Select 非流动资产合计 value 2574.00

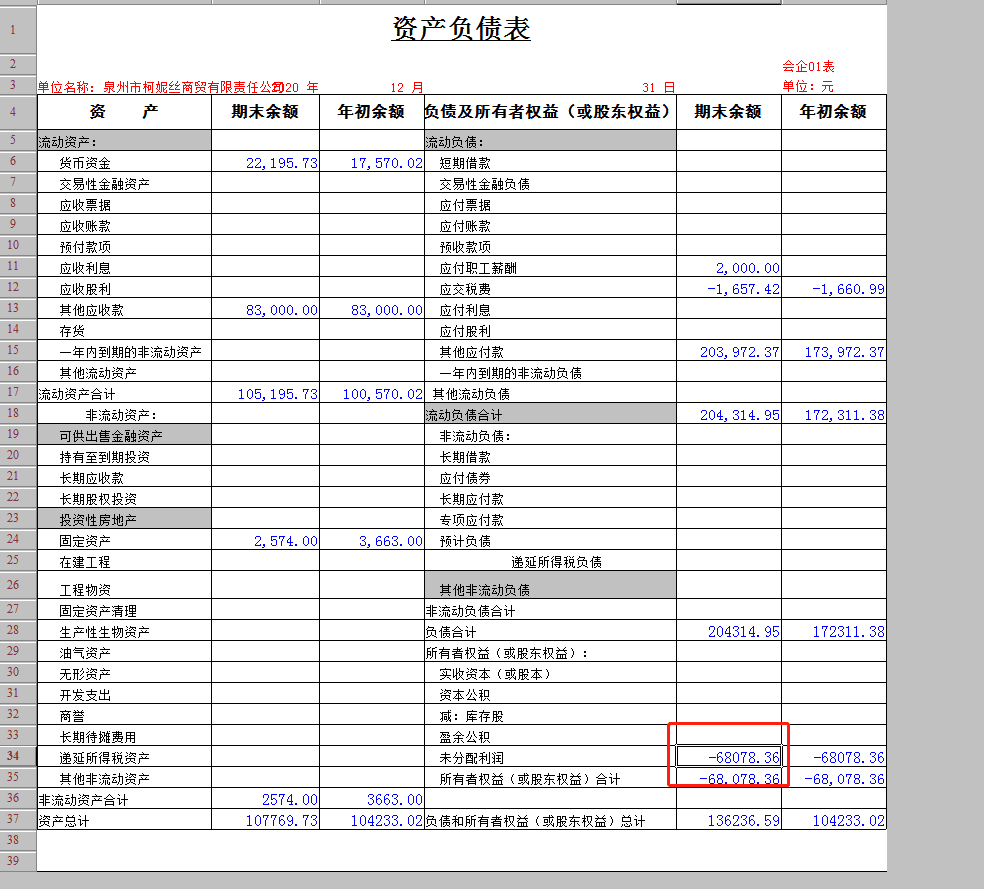pos(265,799)
